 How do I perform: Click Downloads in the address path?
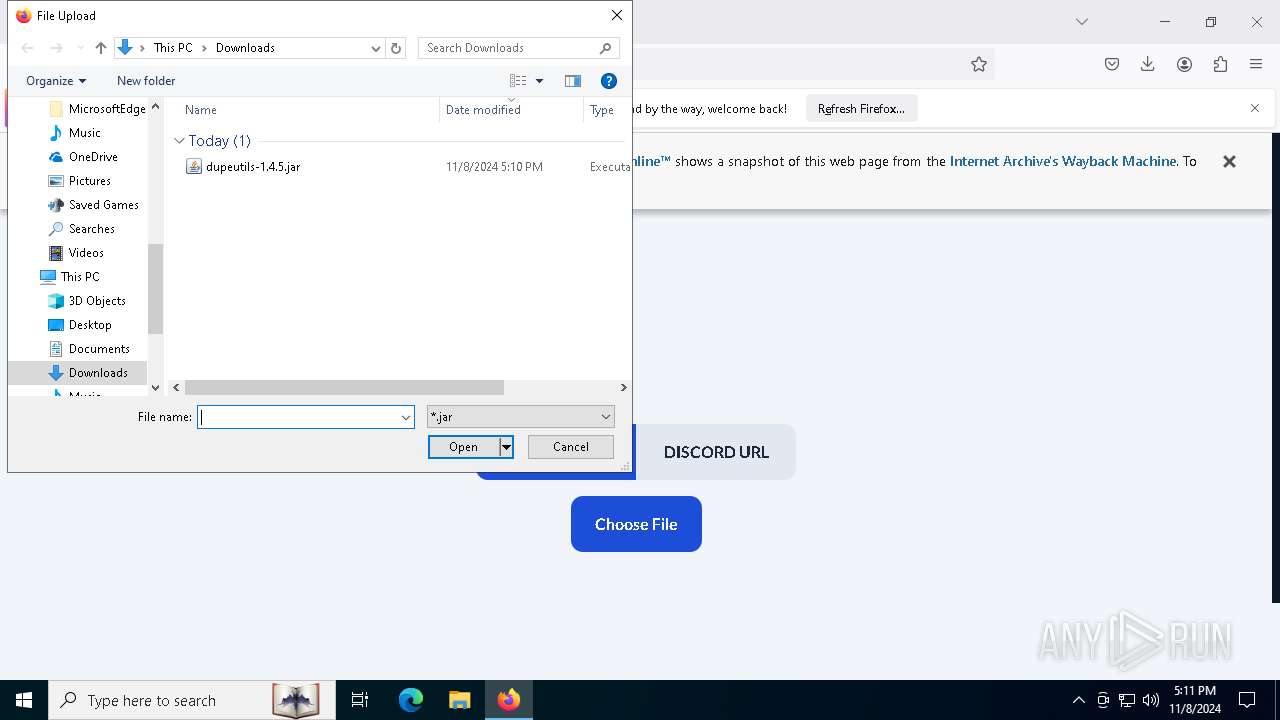(245, 48)
